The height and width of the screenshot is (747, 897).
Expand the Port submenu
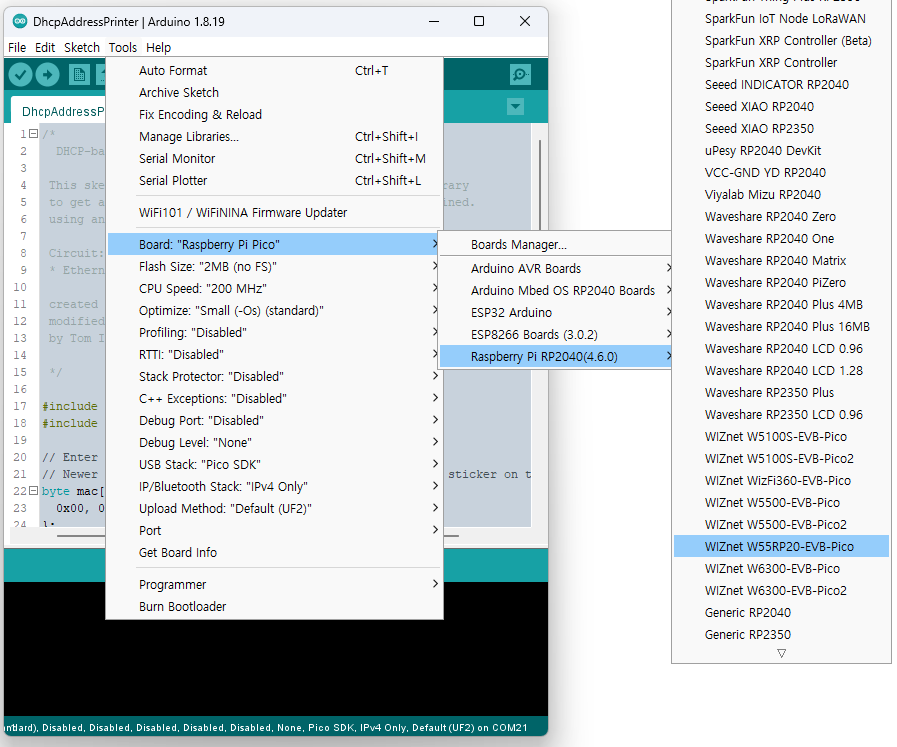pos(275,531)
